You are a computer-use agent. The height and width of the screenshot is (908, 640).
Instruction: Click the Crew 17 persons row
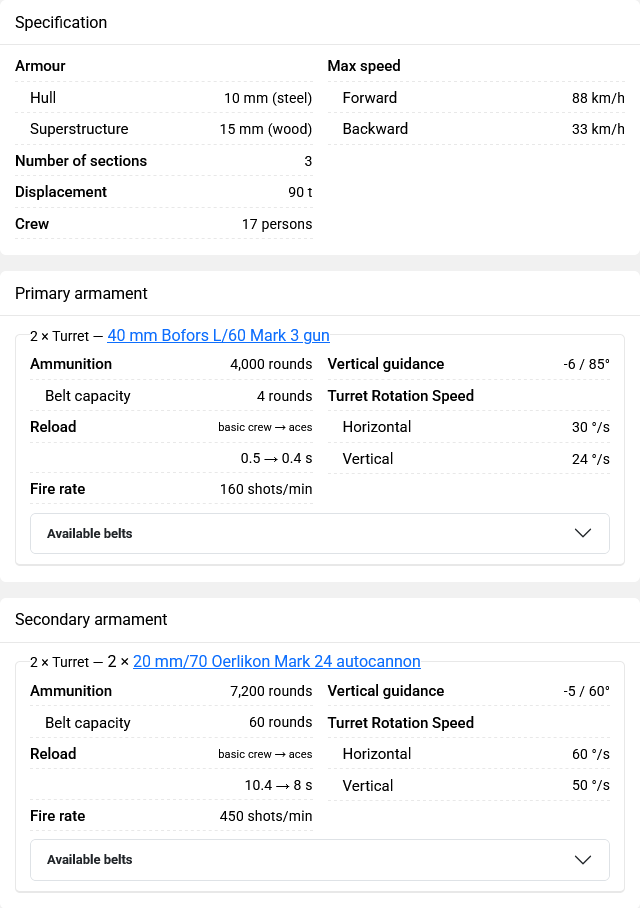point(163,224)
